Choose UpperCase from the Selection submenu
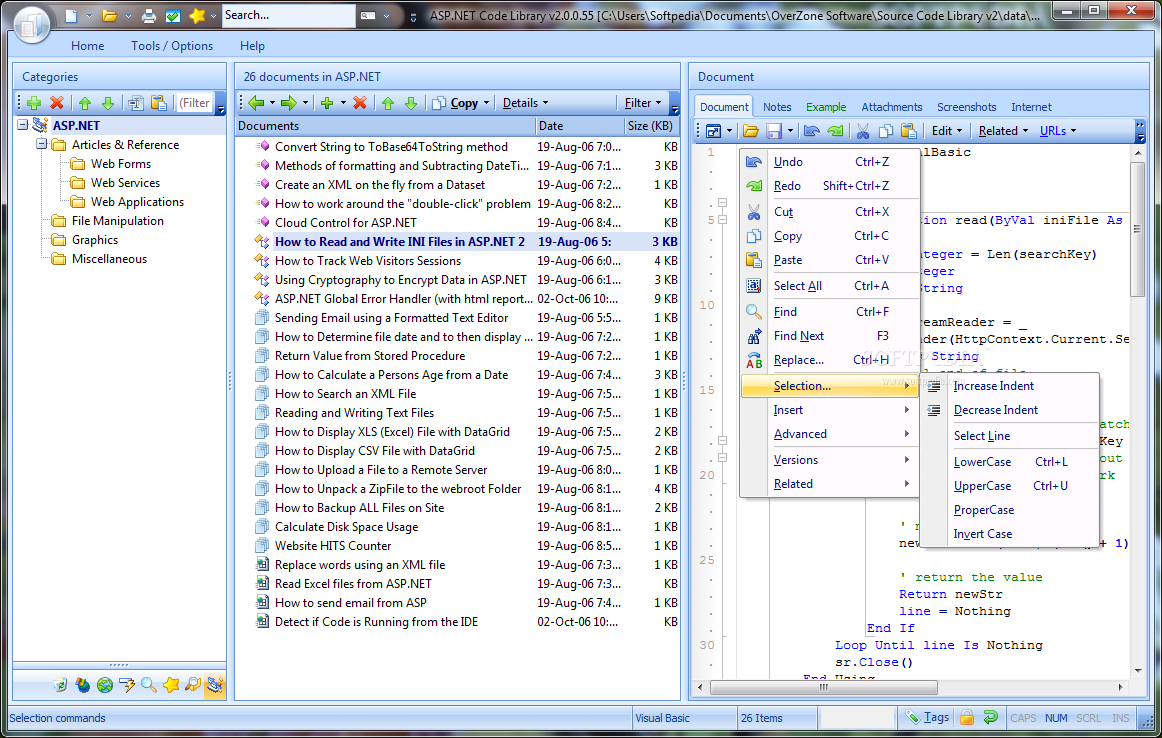1162x738 pixels. pyautogui.click(x=1009, y=486)
